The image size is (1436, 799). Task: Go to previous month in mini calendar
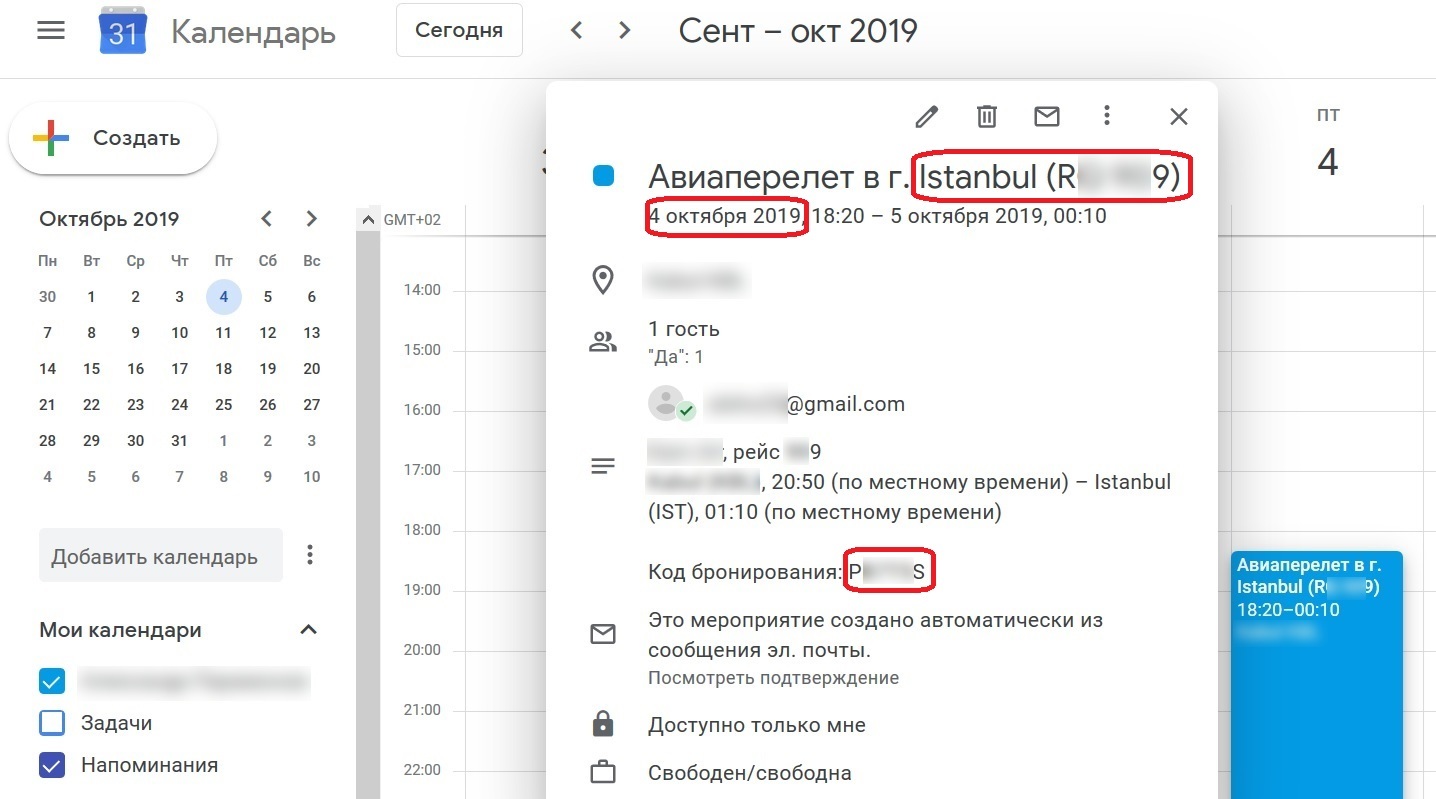[x=266, y=219]
